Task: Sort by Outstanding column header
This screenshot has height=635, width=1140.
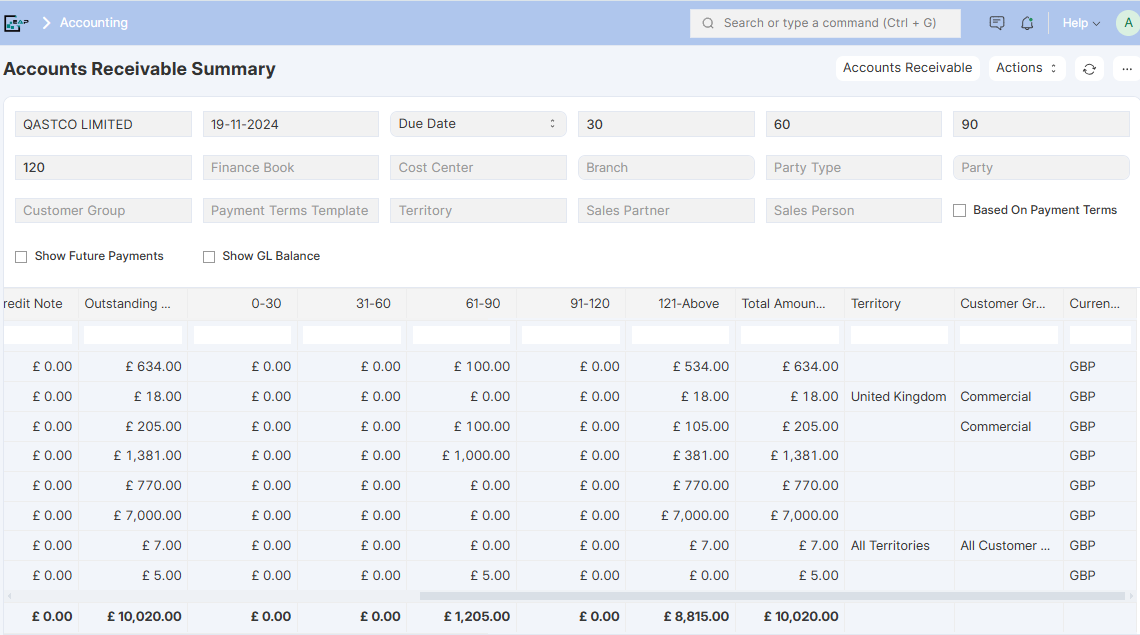Action: coord(133,304)
